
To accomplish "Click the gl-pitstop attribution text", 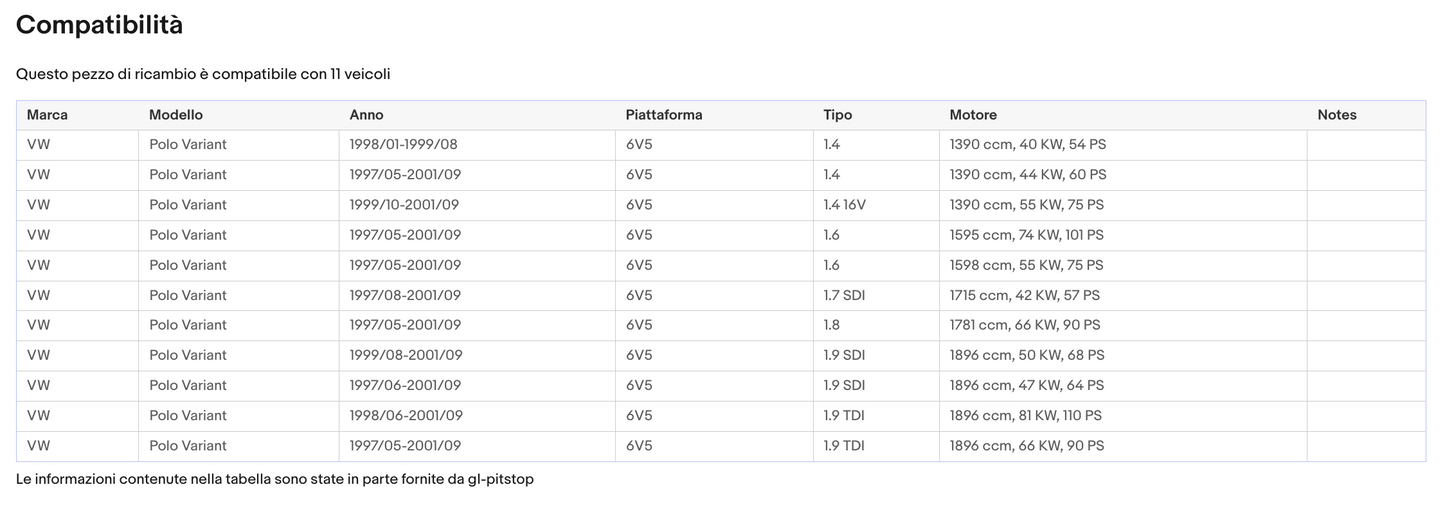I will click(275, 479).
